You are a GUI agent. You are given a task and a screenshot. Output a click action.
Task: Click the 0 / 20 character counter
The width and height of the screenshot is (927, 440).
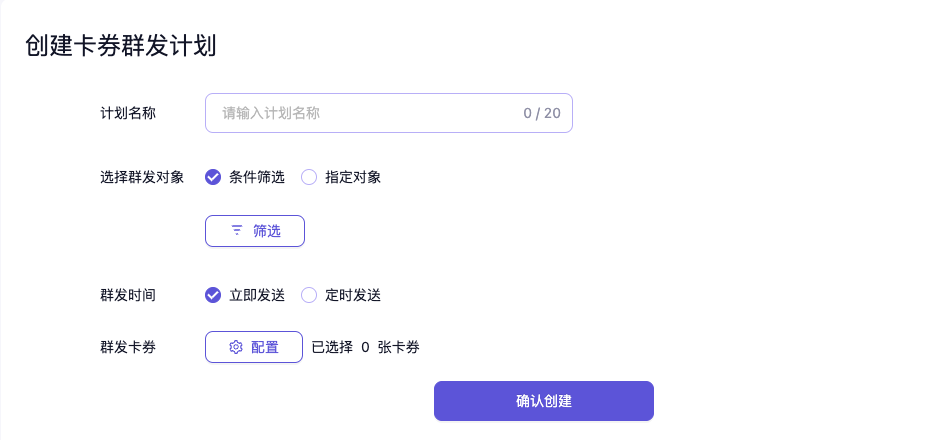point(541,113)
